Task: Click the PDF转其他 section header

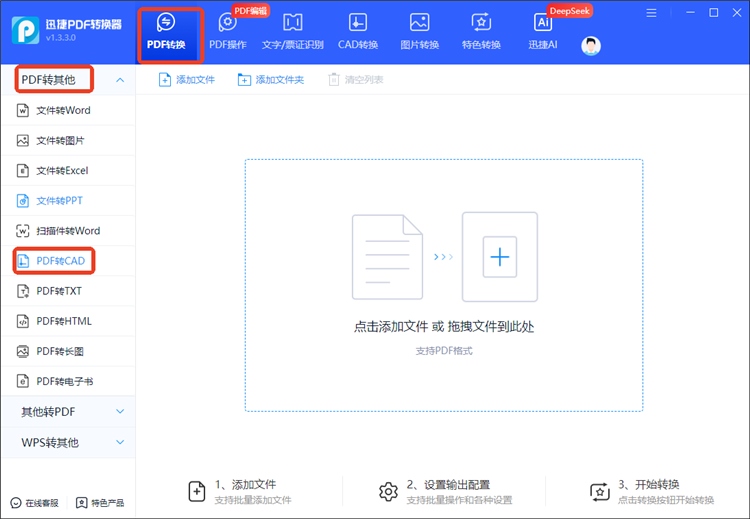Action: (68, 80)
